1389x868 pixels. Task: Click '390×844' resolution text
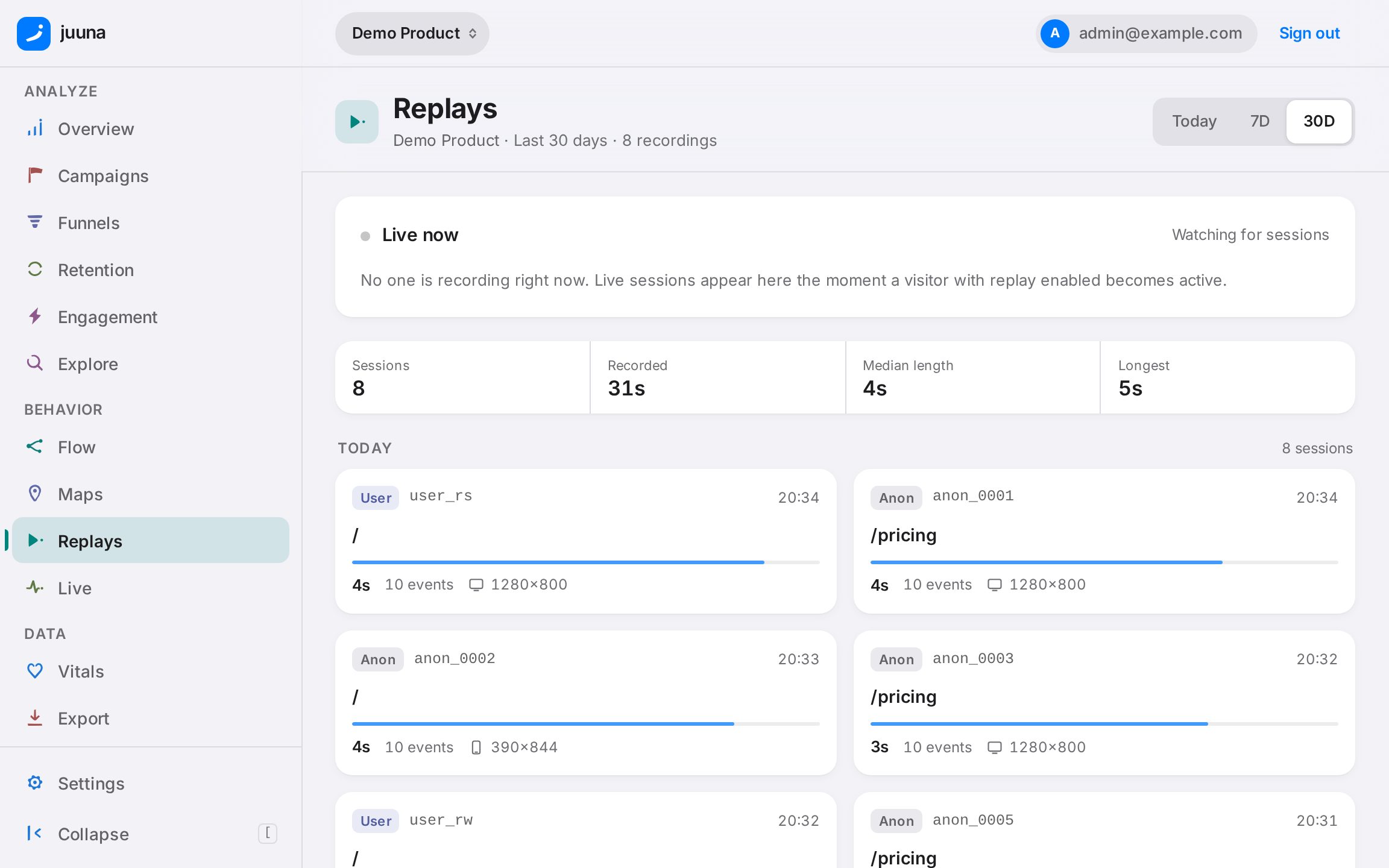point(524,747)
